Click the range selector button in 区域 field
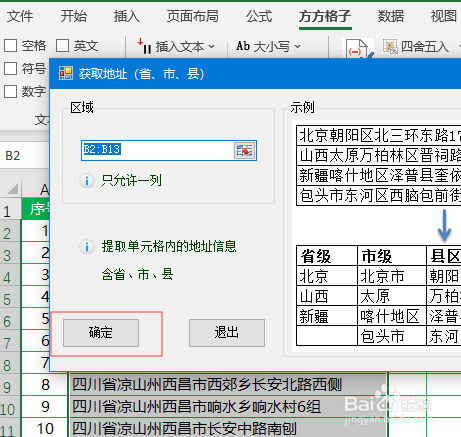 pyautogui.click(x=245, y=151)
